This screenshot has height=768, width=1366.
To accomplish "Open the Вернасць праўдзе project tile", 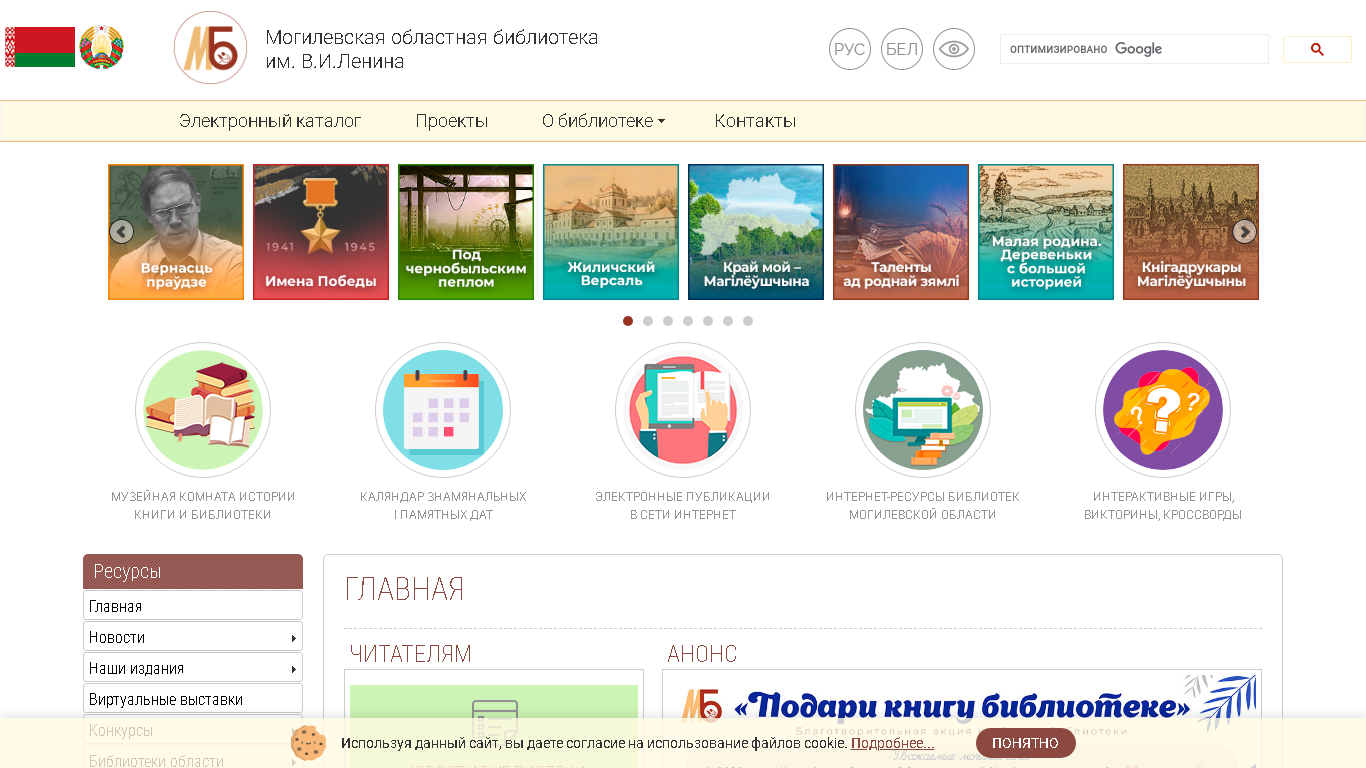I will tap(176, 232).
